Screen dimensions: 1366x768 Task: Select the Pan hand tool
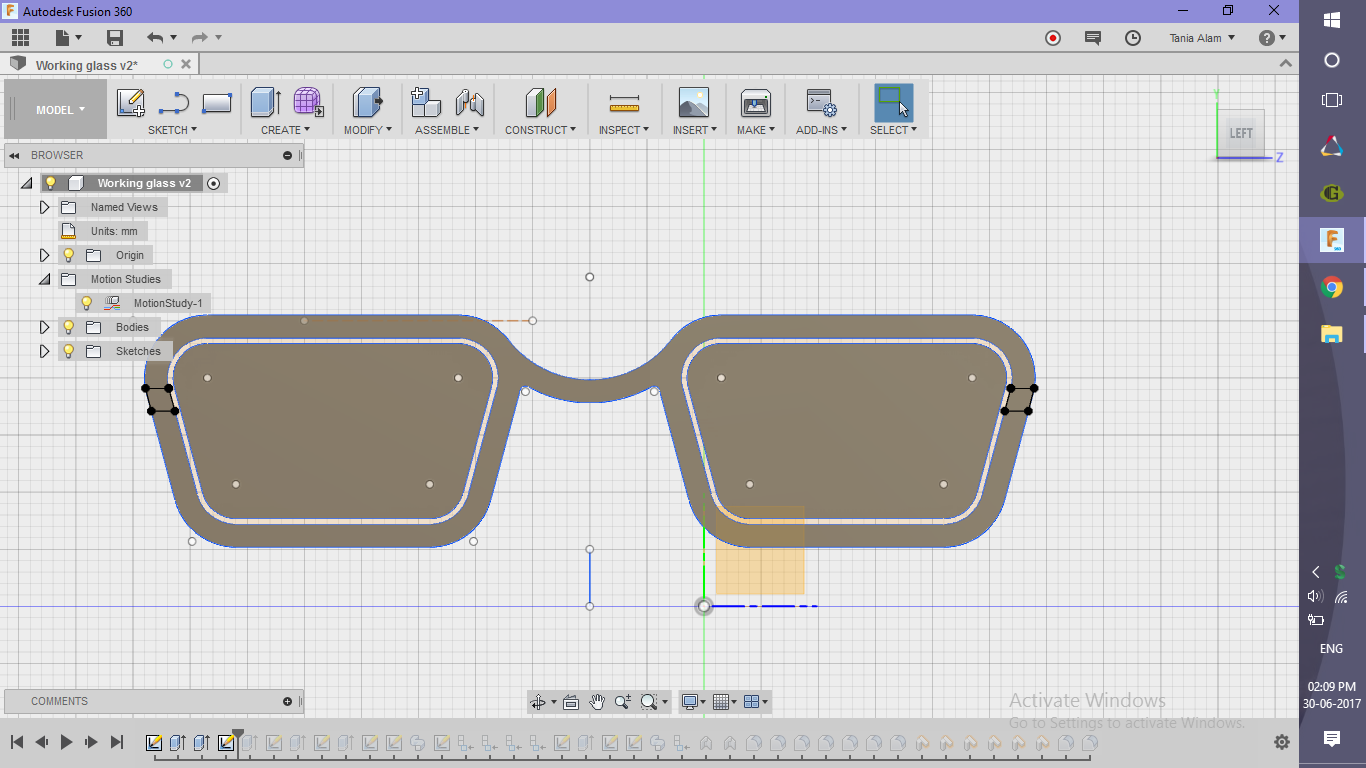pyautogui.click(x=597, y=702)
